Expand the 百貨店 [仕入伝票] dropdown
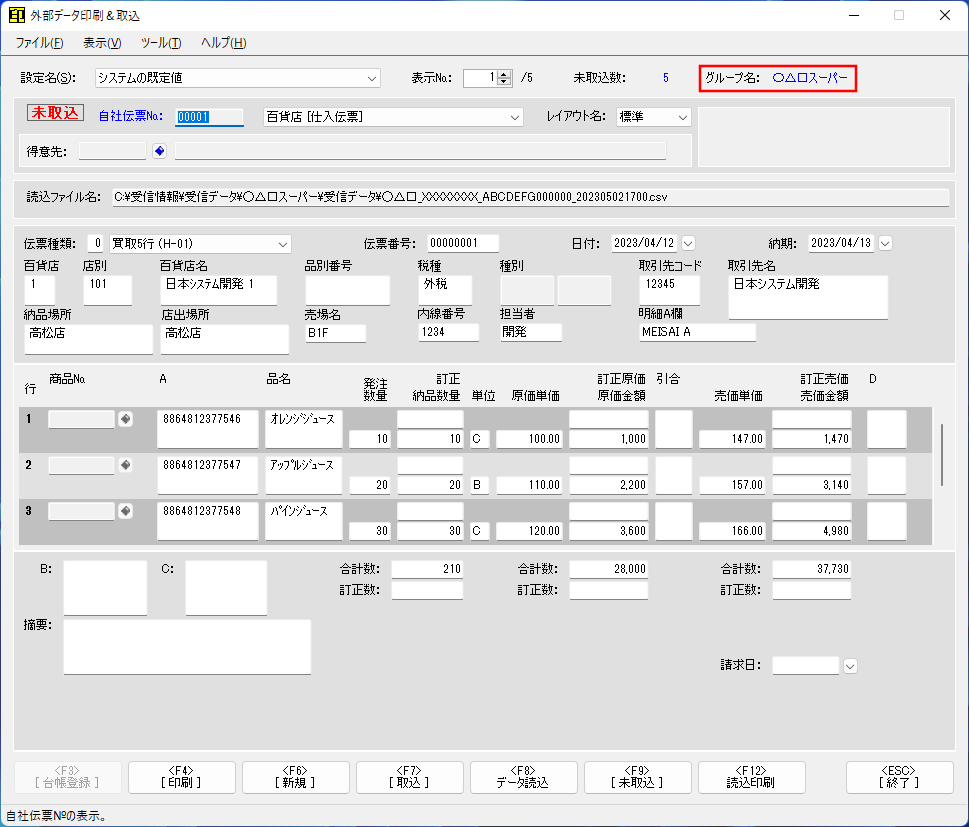This screenshot has width=969, height=827. pyautogui.click(x=514, y=117)
